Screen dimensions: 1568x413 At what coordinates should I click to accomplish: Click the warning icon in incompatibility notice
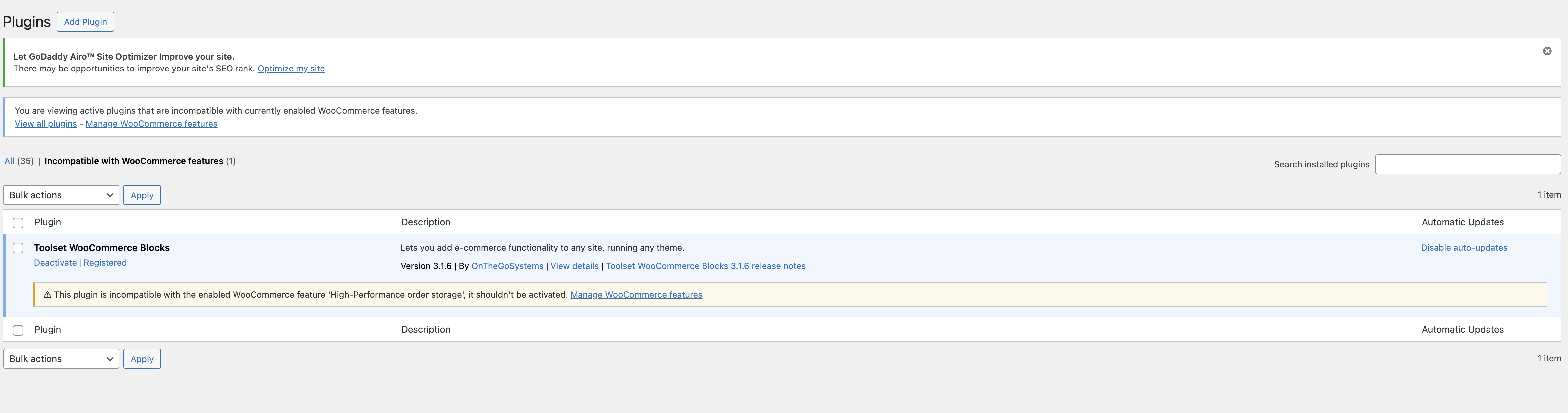[x=47, y=295]
